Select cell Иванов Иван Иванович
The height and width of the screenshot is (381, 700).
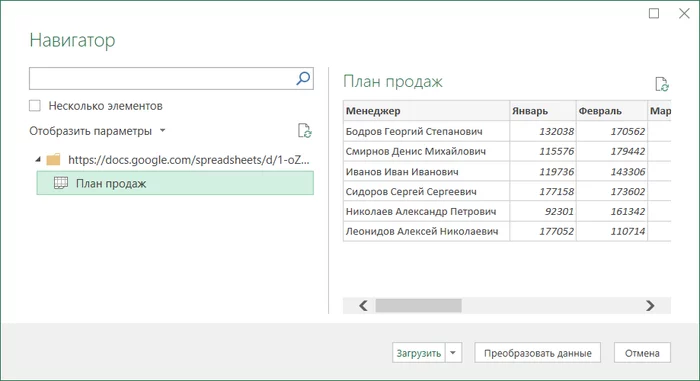[426, 172]
